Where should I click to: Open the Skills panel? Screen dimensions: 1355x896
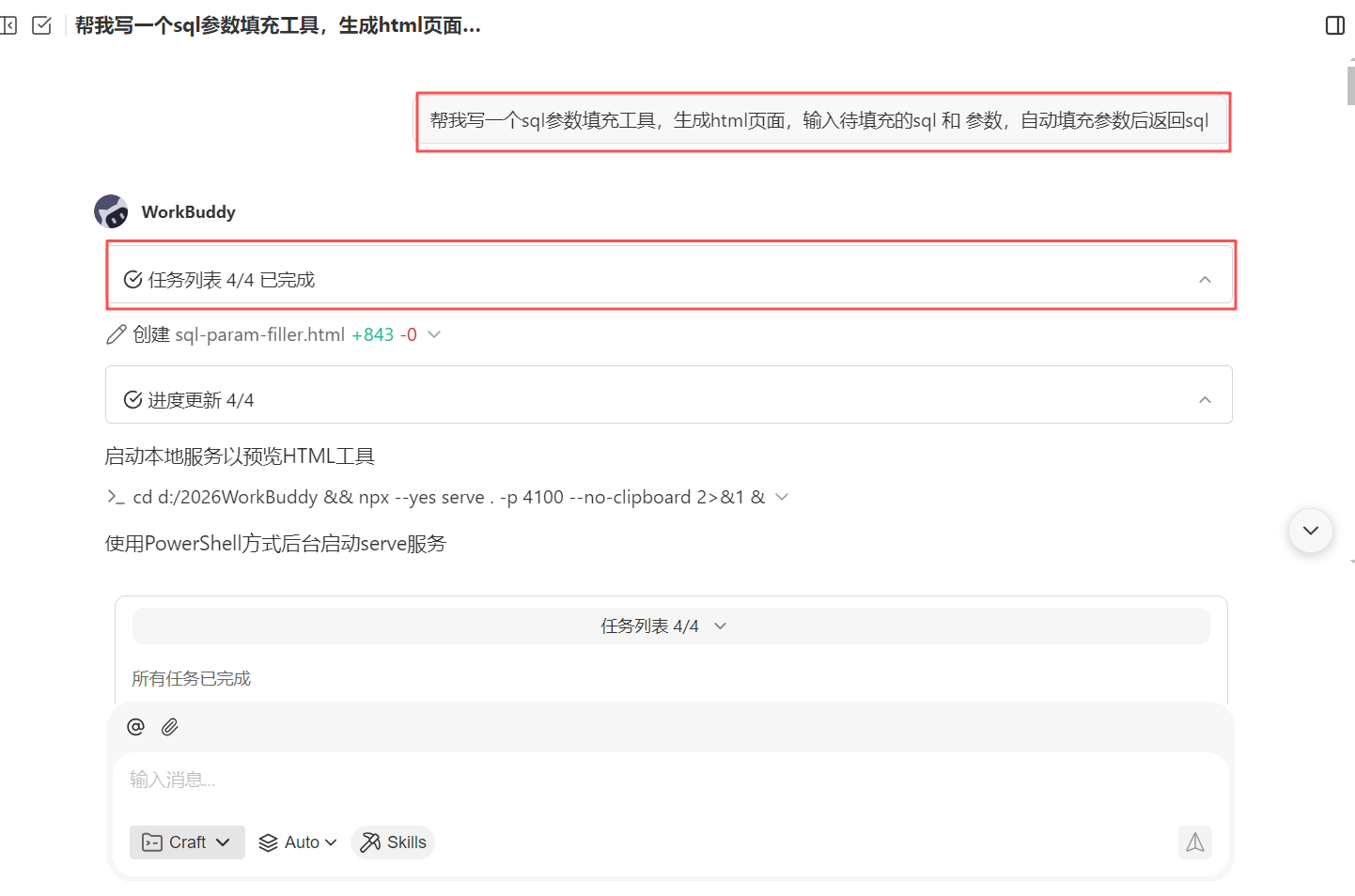(392, 842)
